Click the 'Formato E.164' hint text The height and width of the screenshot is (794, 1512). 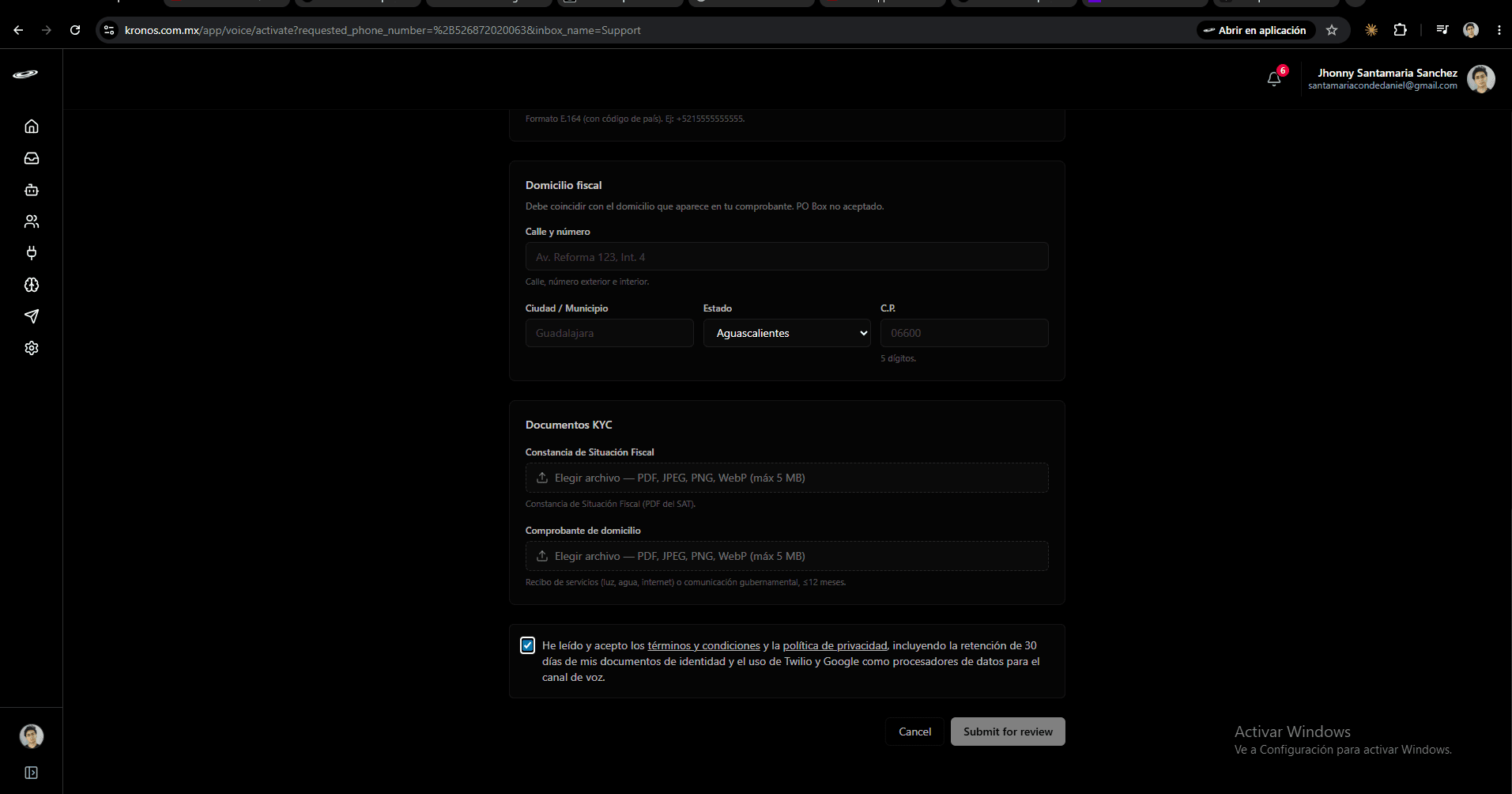click(635, 119)
